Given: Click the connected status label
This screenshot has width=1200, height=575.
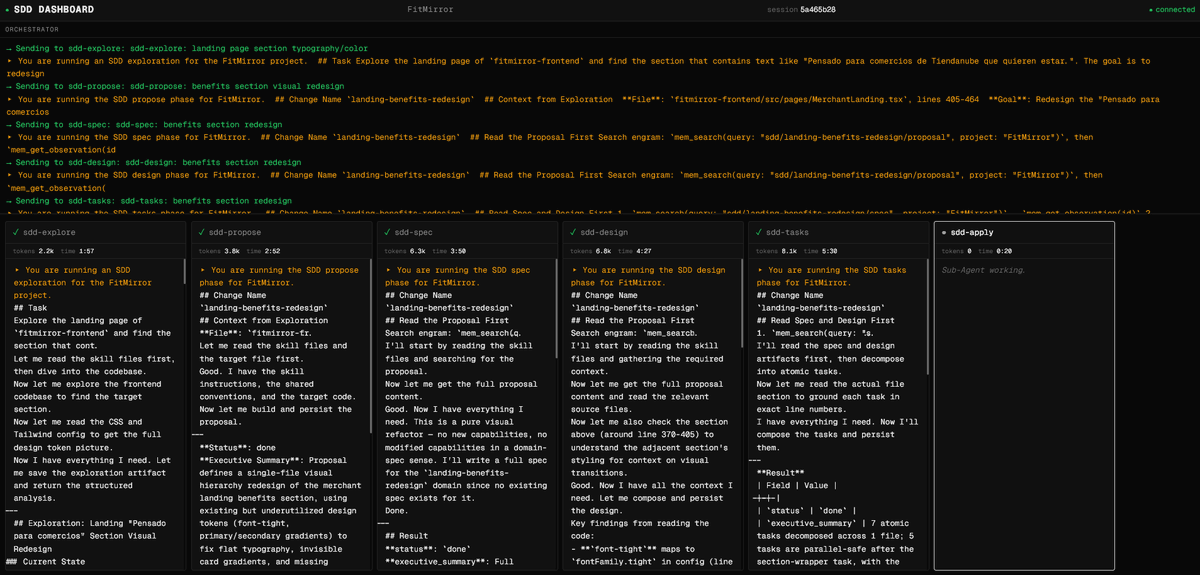Looking at the screenshot, I should [x=1175, y=9].
